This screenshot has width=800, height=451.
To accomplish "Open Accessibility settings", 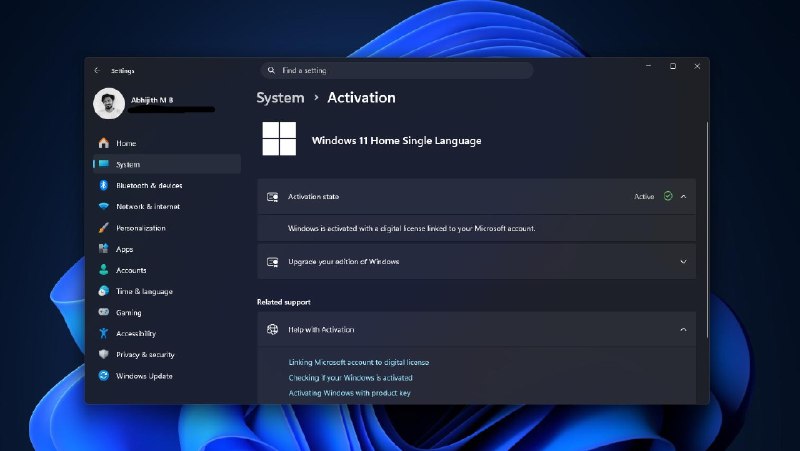I will click(x=167, y=333).
